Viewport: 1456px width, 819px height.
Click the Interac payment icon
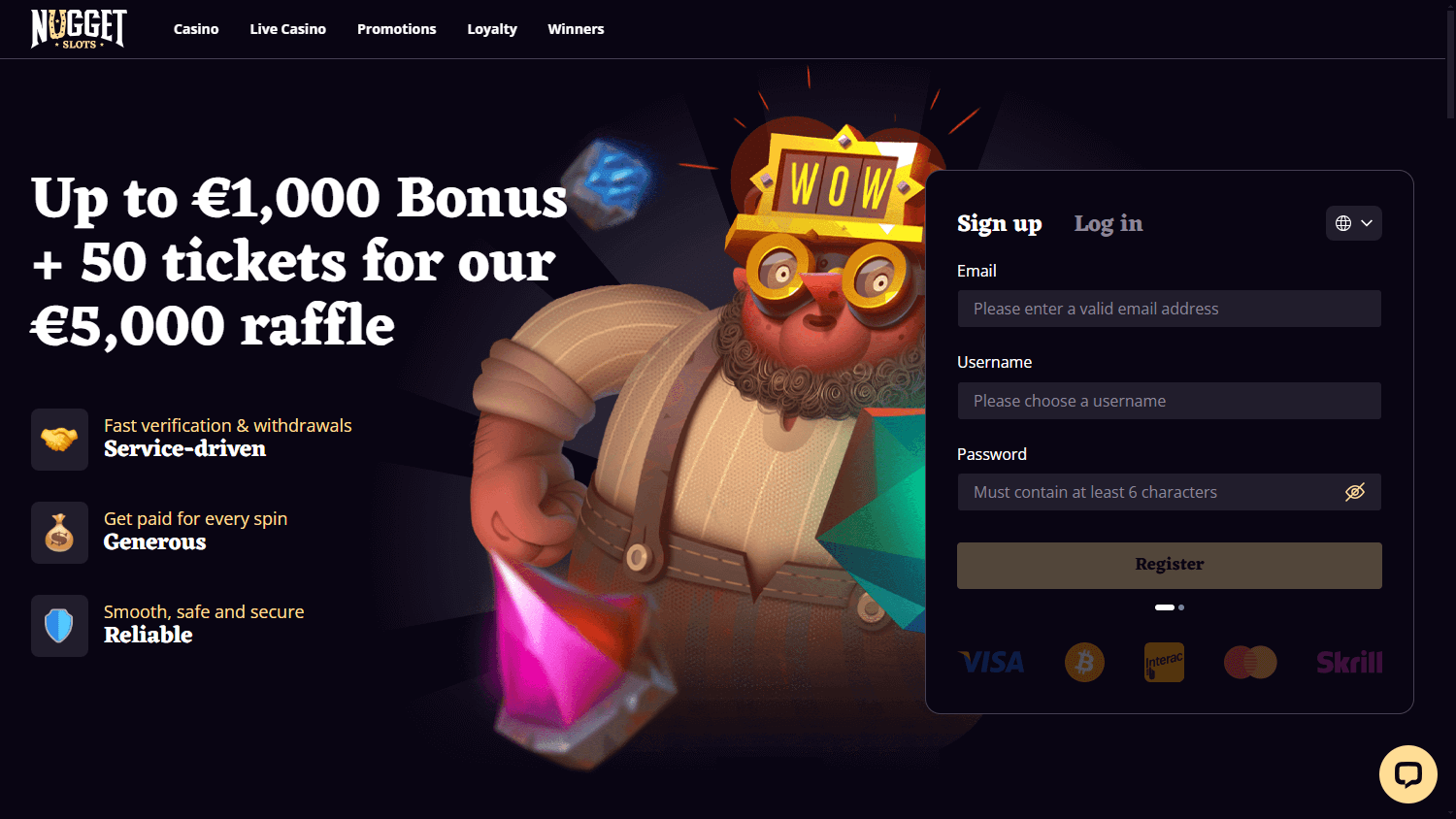[x=1164, y=663]
